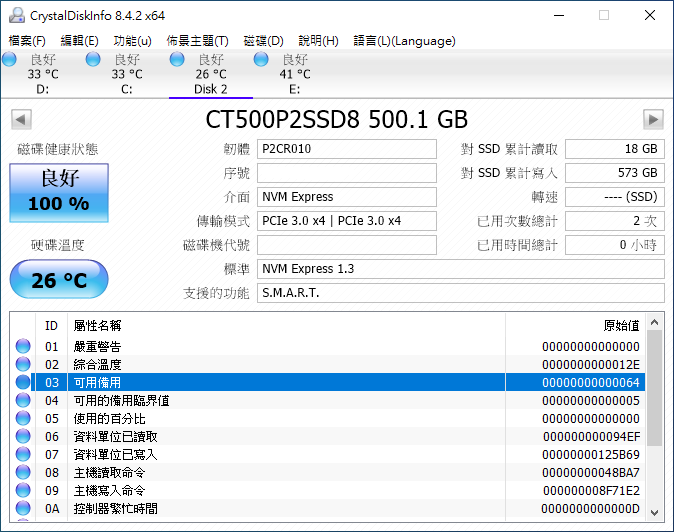Click status orb of attribute 03 可用備用
This screenshot has width=674, height=532.
[x=23, y=382]
